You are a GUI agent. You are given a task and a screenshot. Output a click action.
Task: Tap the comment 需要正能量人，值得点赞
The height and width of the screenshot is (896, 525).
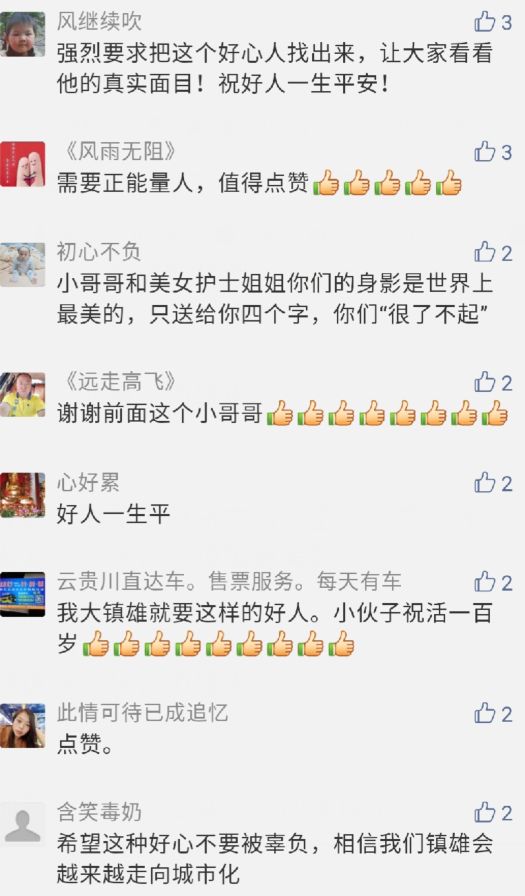tap(259, 183)
